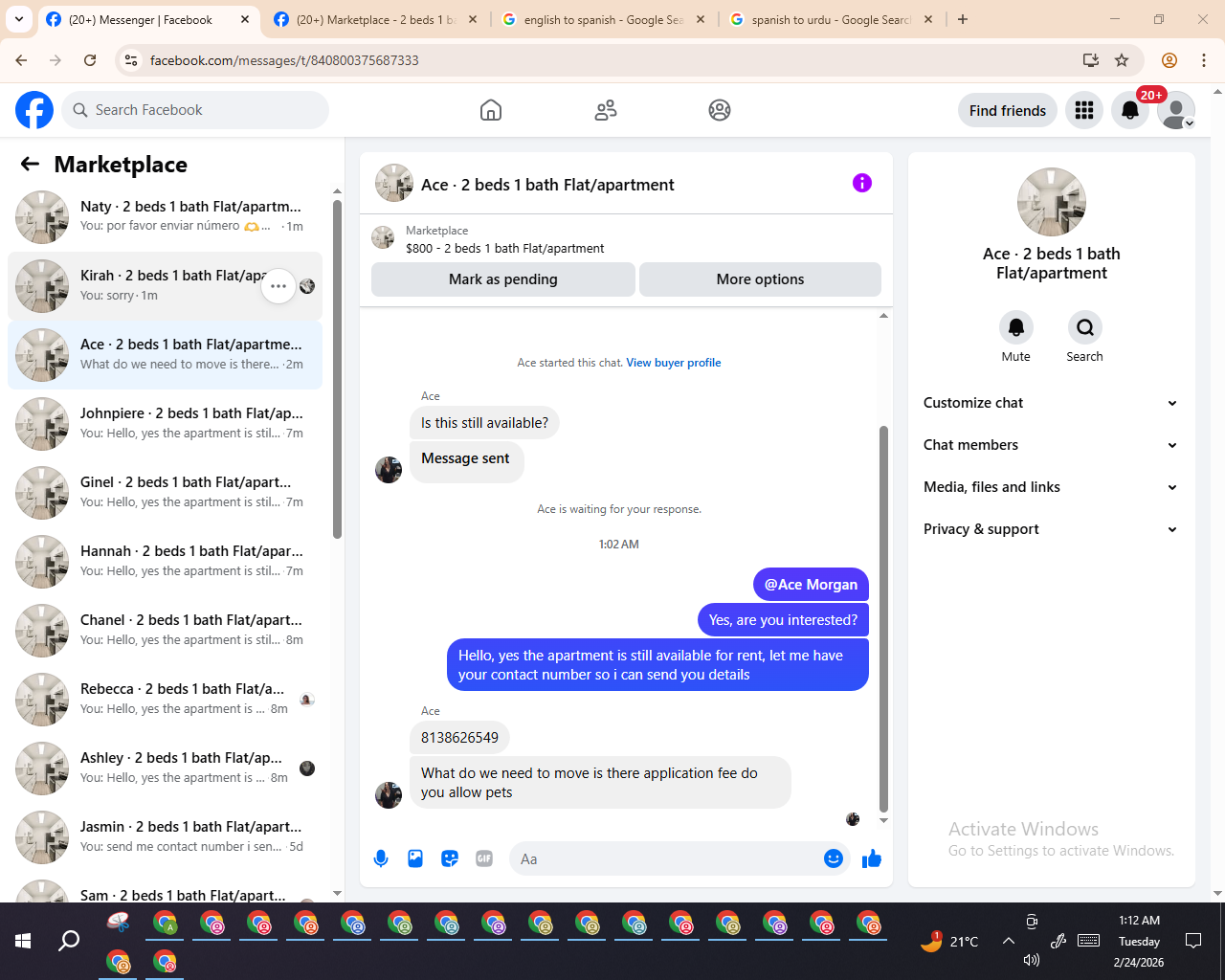1225x980 pixels.
Task: Go to Home feed icon
Action: [x=491, y=110]
